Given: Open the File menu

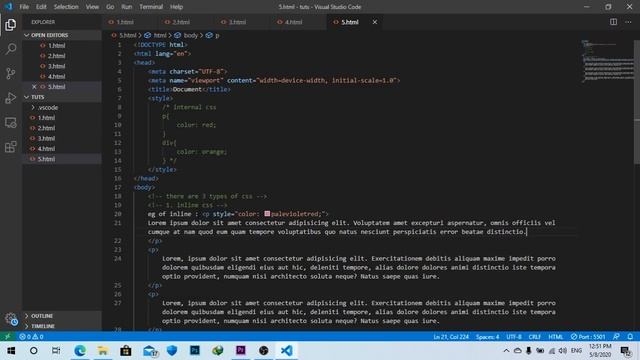Looking at the screenshot, I should [x=24, y=7].
